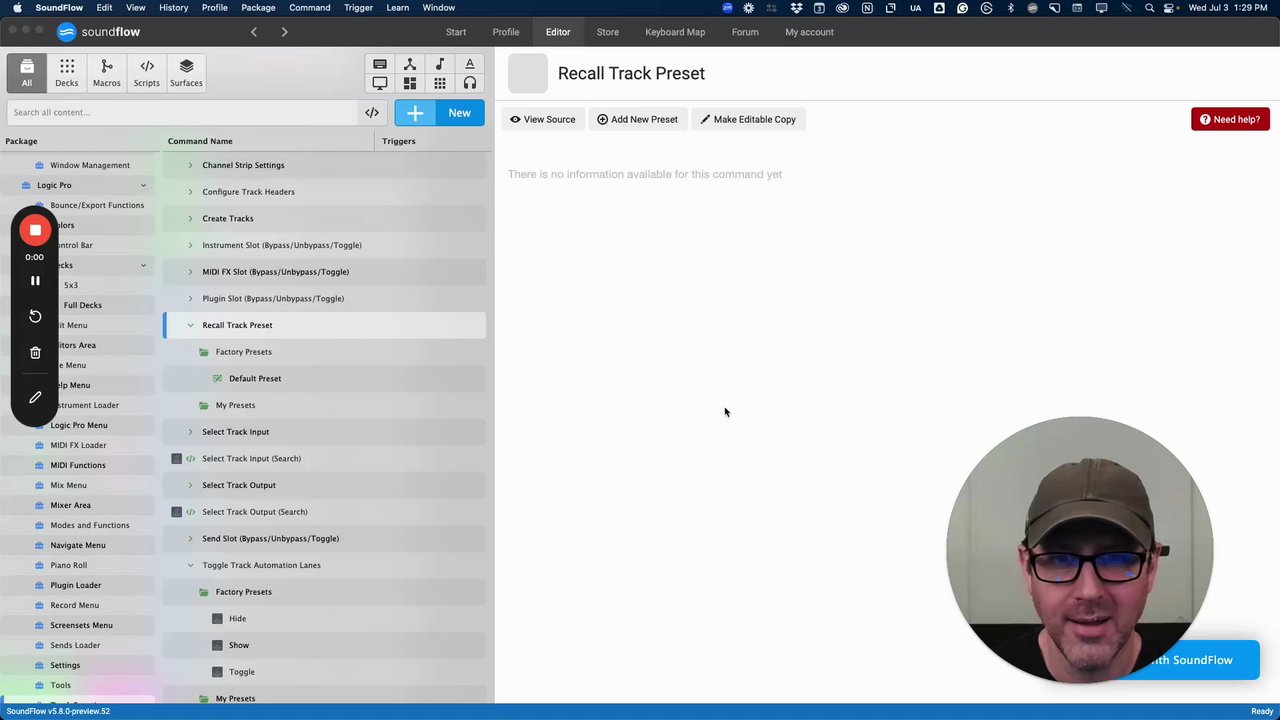Click Add New Preset button

coord(637,119)
